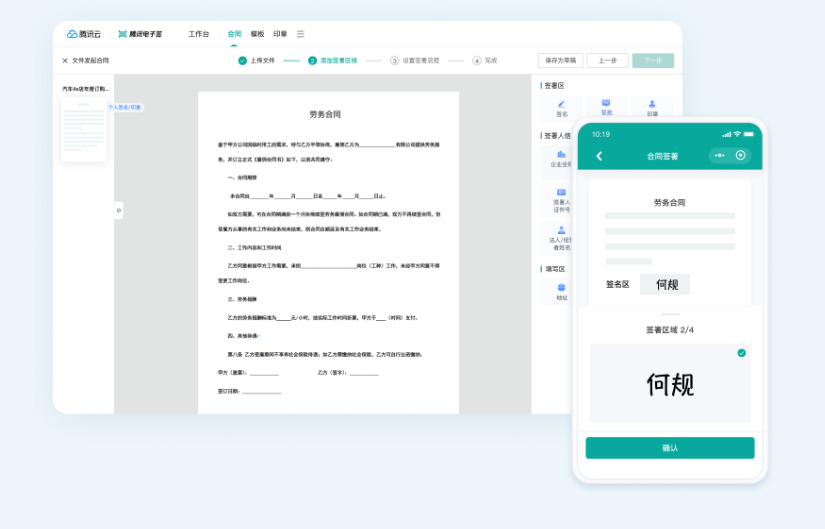
Task: Select the 签名 signature field tool
Action: [x=561, y=107]
